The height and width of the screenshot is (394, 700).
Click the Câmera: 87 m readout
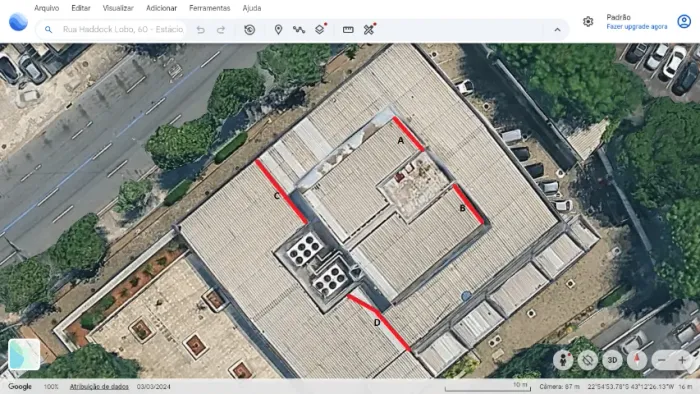tap(559, 386)
